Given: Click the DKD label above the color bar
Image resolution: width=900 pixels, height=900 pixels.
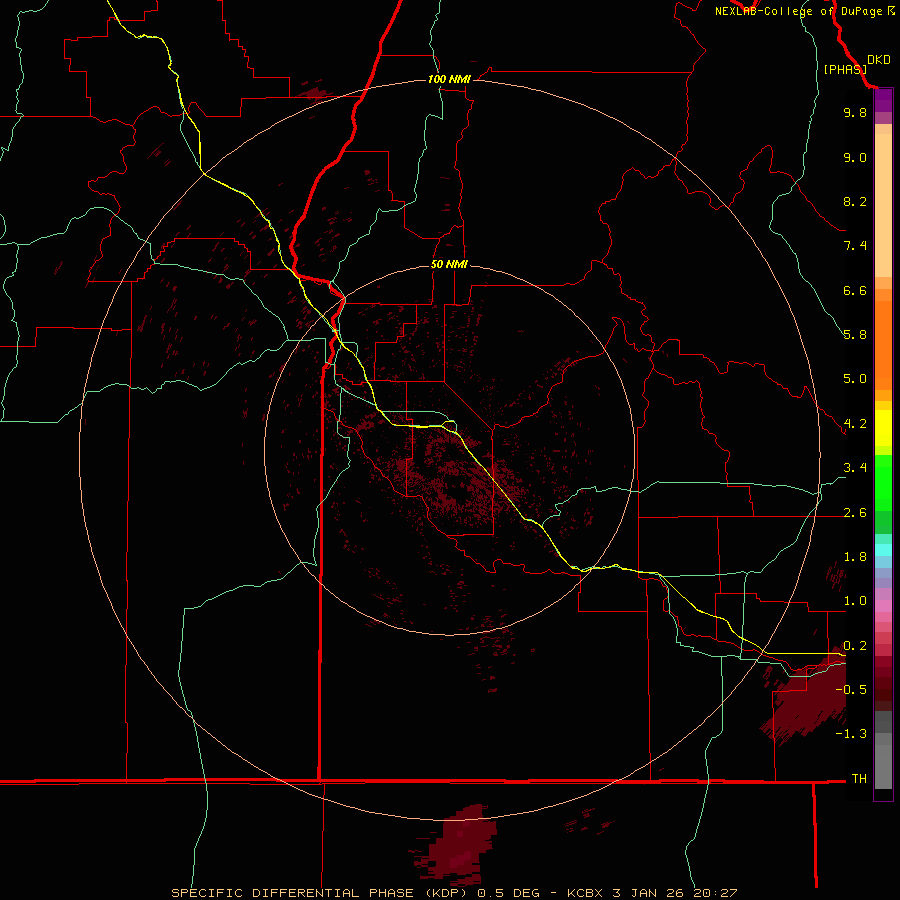Looking at the screenshot, I should click(x=879, y=60).
